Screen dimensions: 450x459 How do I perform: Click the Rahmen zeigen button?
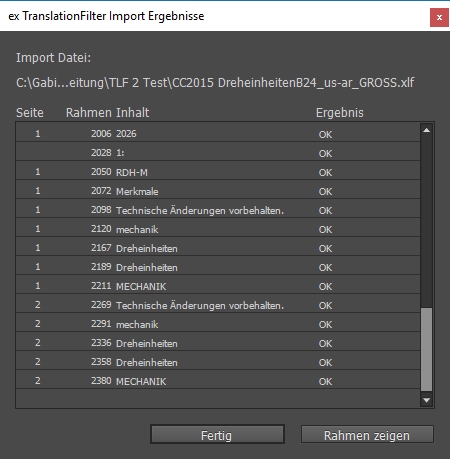coord(367,434)
